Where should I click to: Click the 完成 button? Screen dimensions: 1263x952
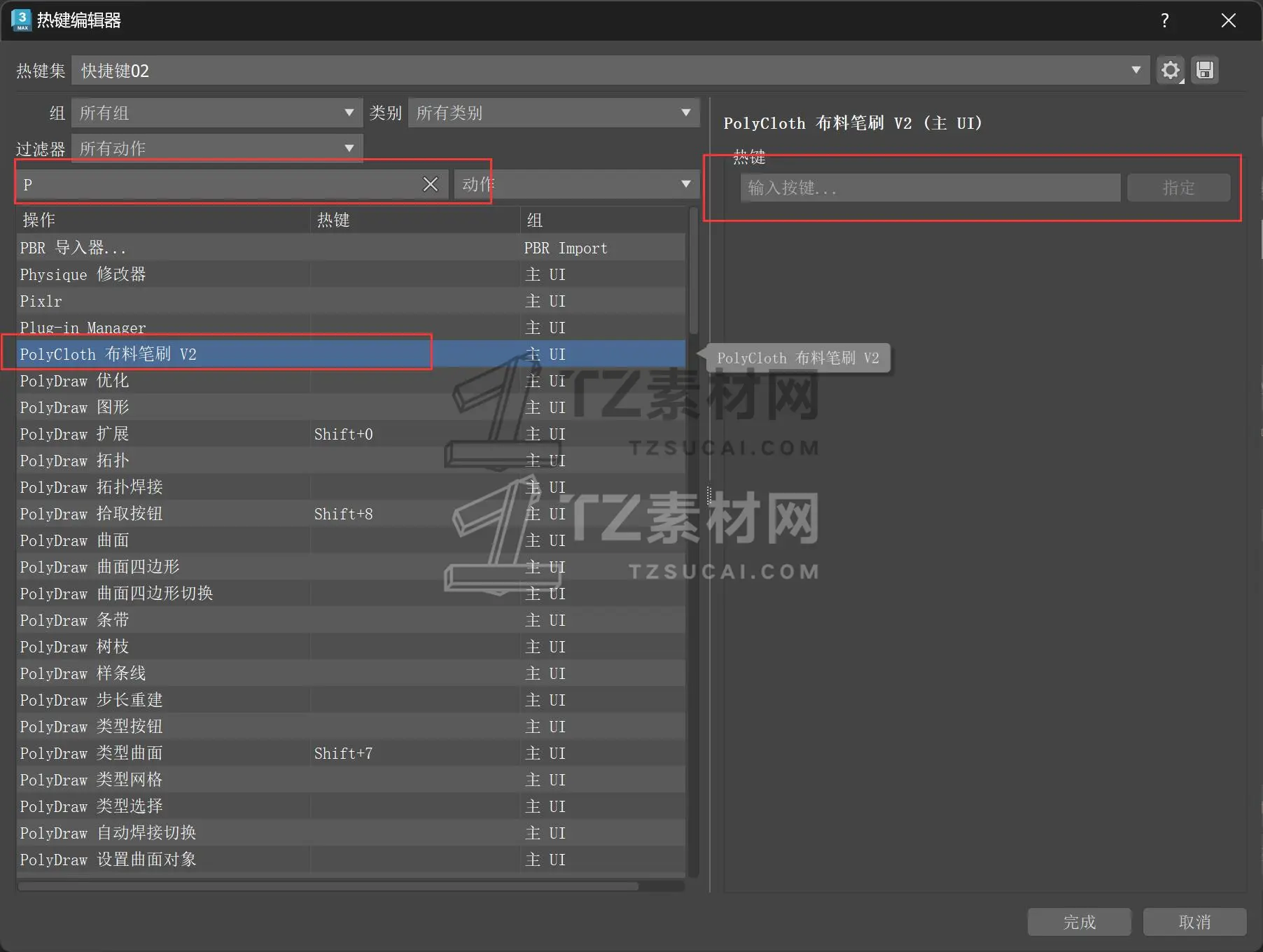(x=1080, y=922)
